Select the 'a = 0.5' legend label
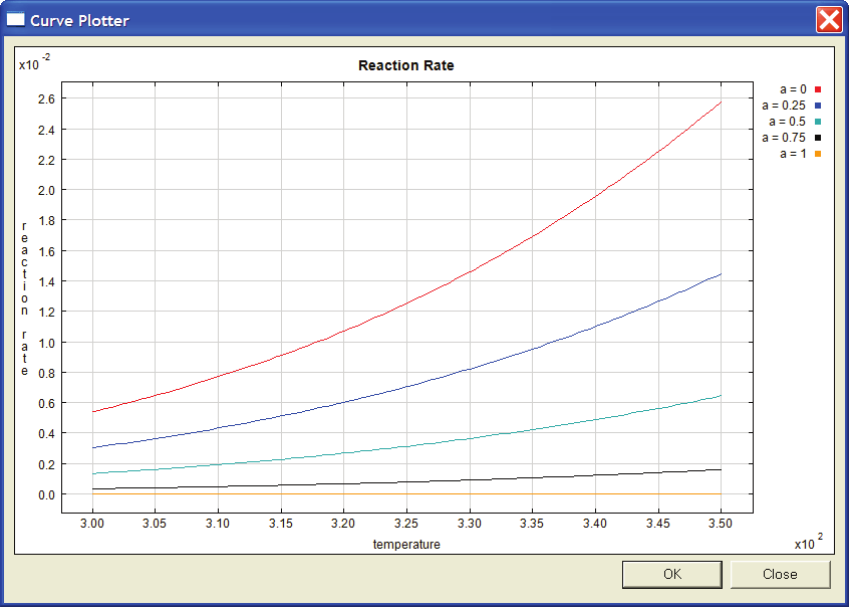This screenshot has height=607, width=849. tap(787, 122)
